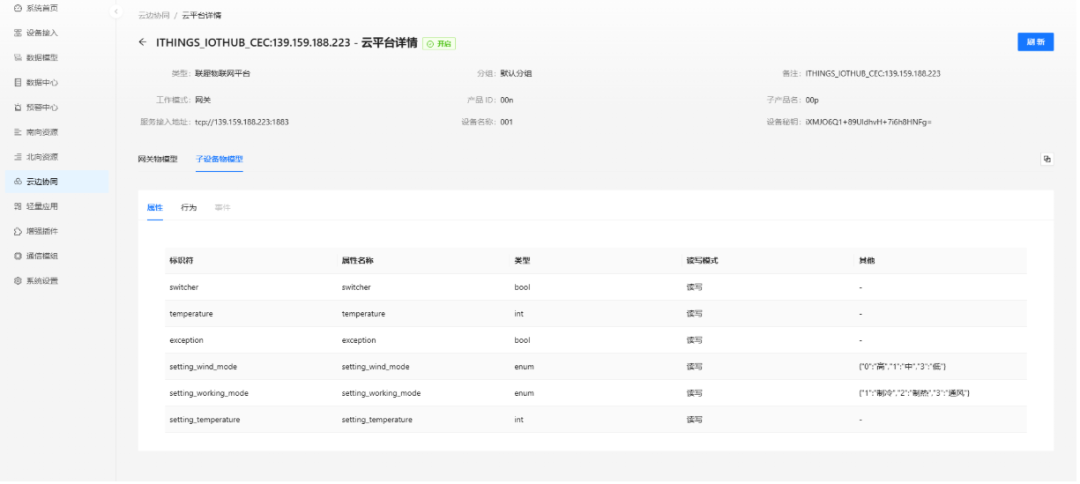The image size is (1080, 484).
Task: Click the device secret key value
Action: point(868,122)
